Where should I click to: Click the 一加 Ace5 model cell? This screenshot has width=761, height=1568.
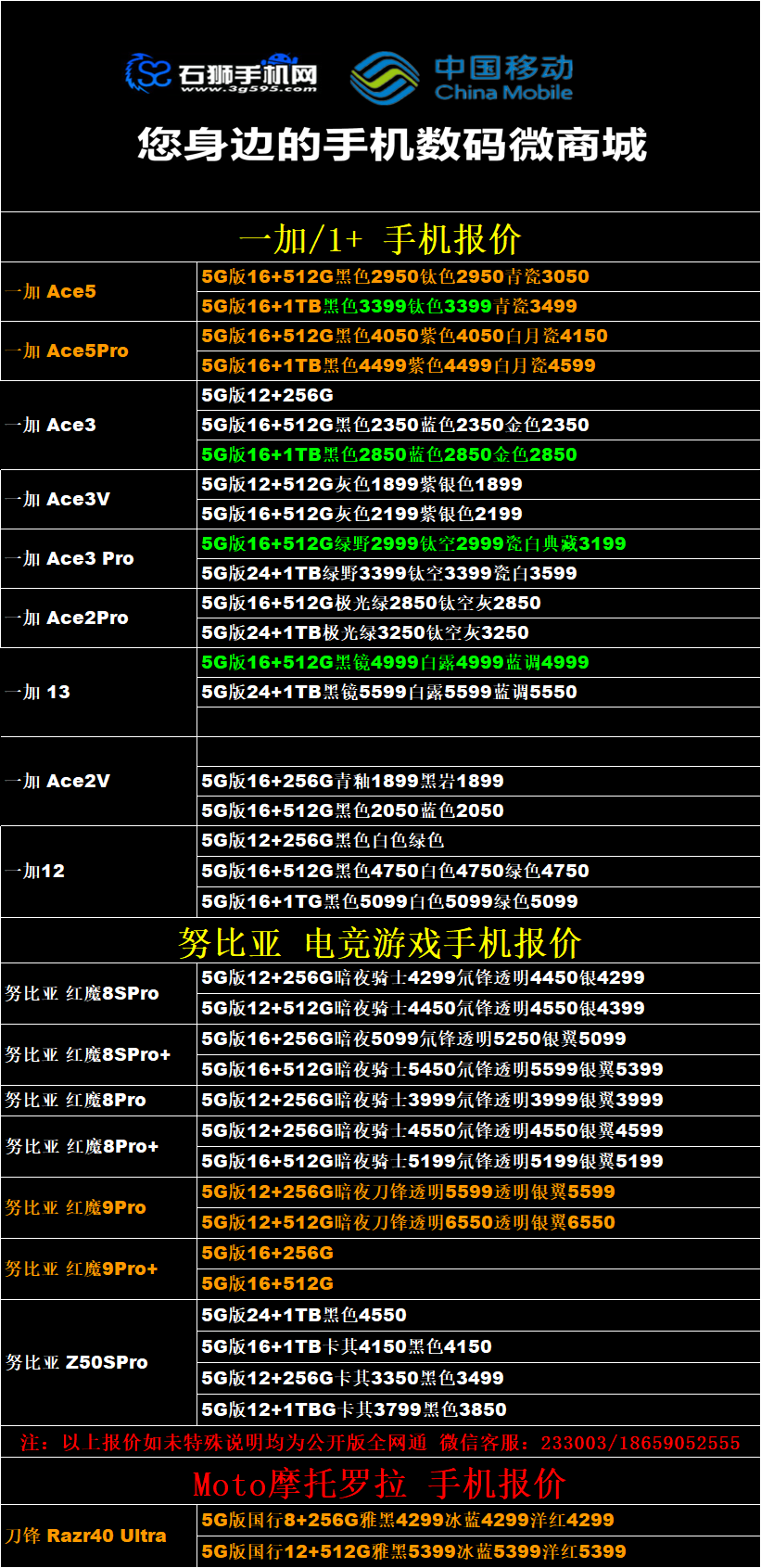98,292
